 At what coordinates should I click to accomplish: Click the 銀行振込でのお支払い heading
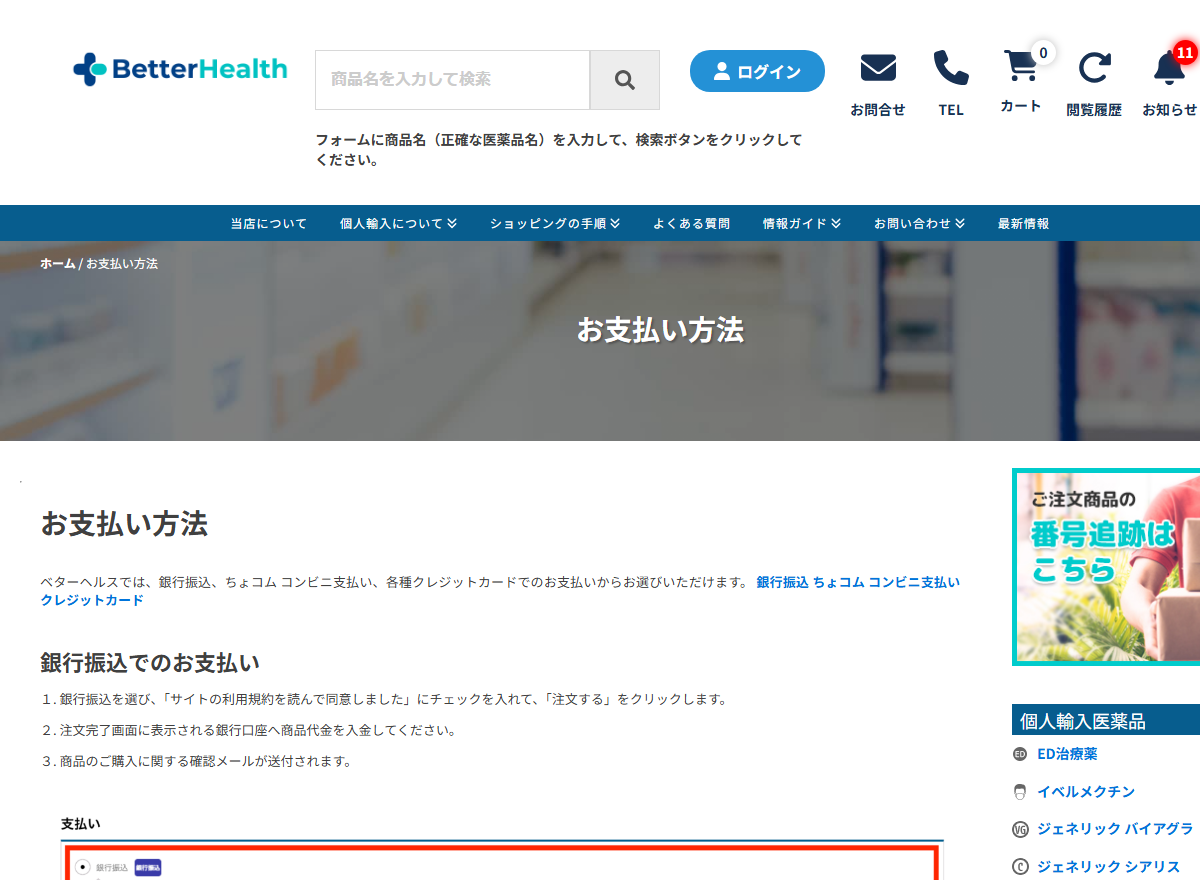pos(150,663)
